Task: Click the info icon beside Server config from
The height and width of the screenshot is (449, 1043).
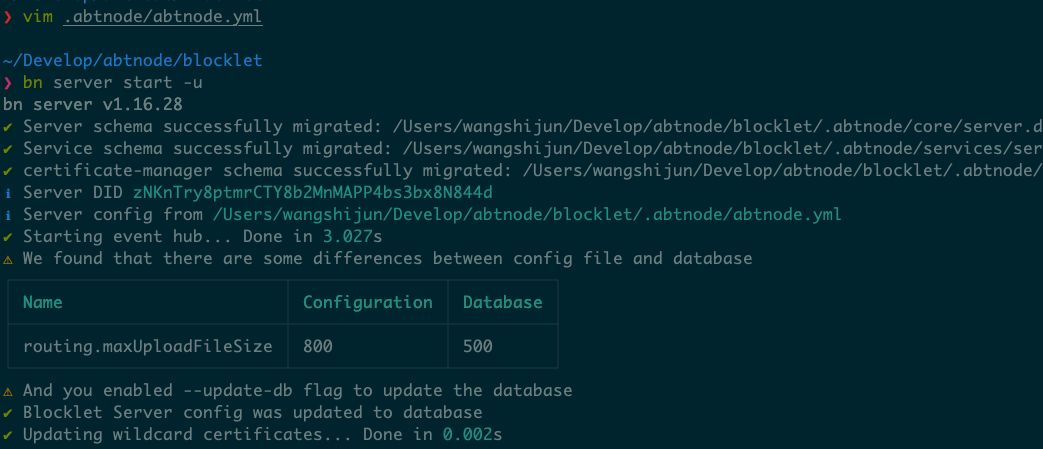Action: tap(8, 215)
